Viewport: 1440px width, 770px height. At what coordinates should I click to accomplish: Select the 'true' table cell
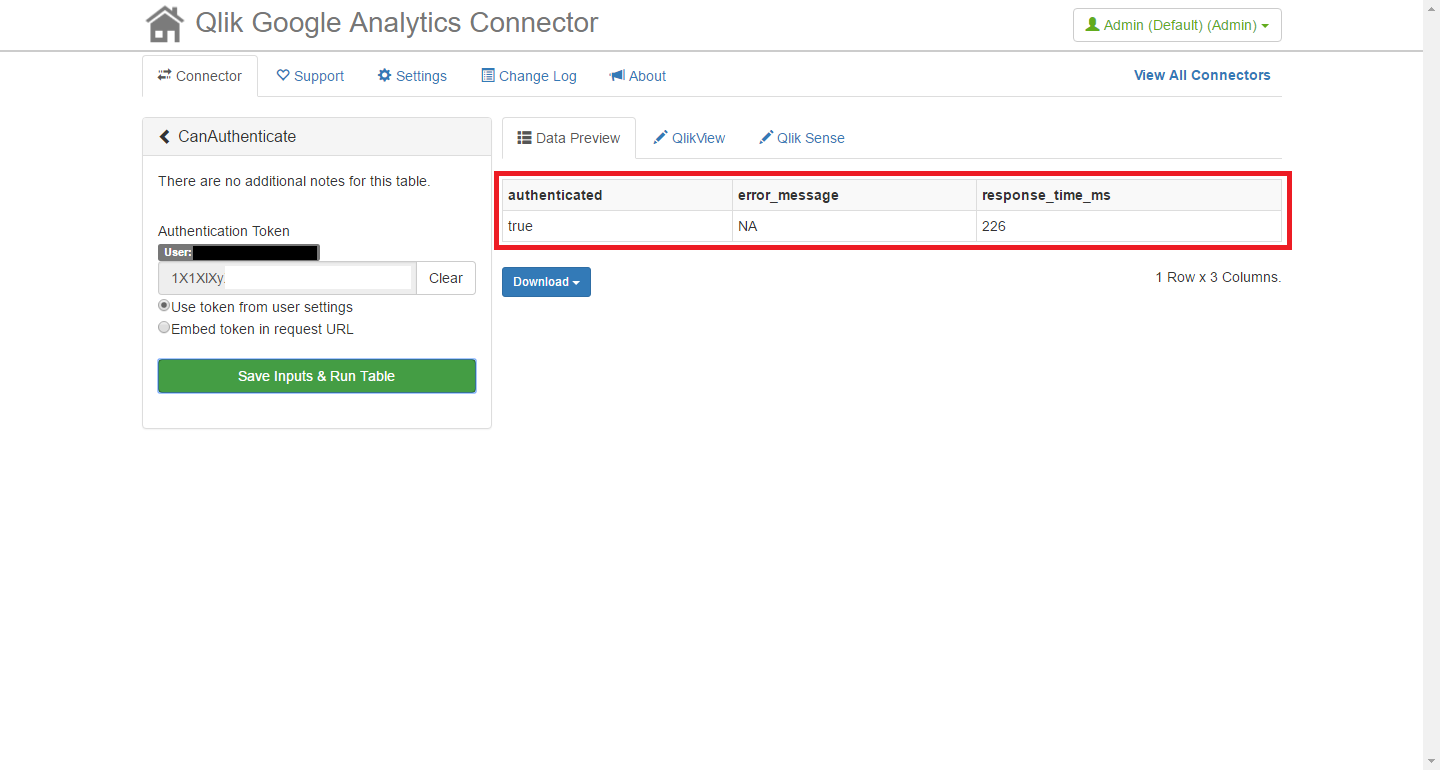(x=617, y=226)
